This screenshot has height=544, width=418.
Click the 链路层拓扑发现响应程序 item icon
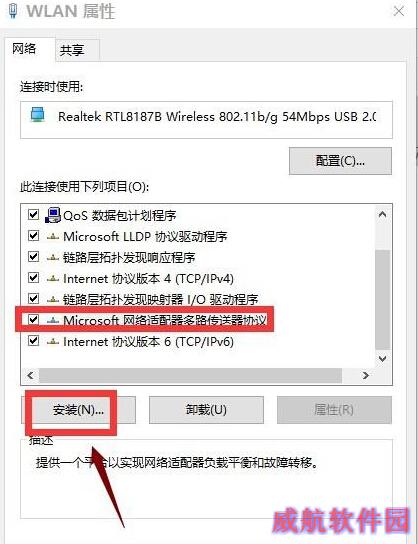[53, 257]
